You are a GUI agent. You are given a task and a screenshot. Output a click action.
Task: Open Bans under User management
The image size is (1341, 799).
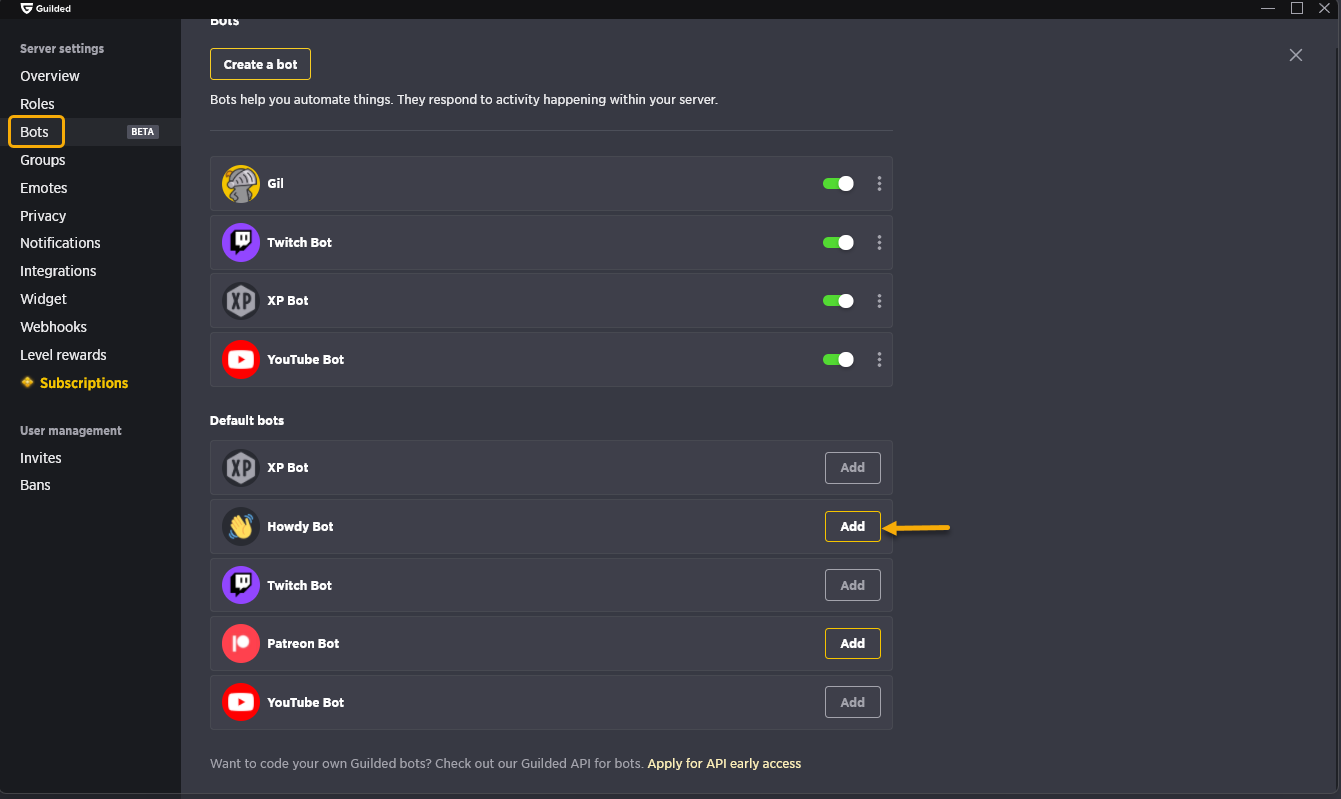click(35, 485)
